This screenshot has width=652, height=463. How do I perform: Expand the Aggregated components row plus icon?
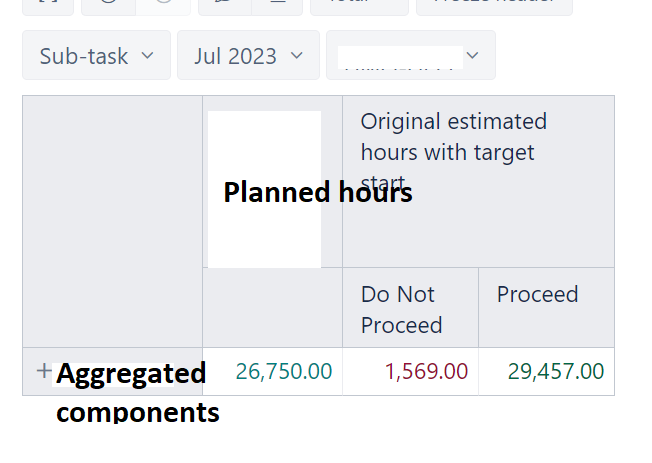44,371
